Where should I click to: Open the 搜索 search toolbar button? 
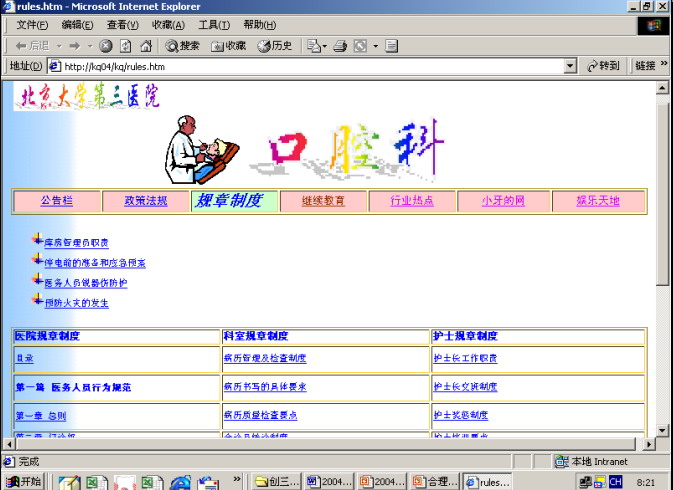tap(183, 46)
